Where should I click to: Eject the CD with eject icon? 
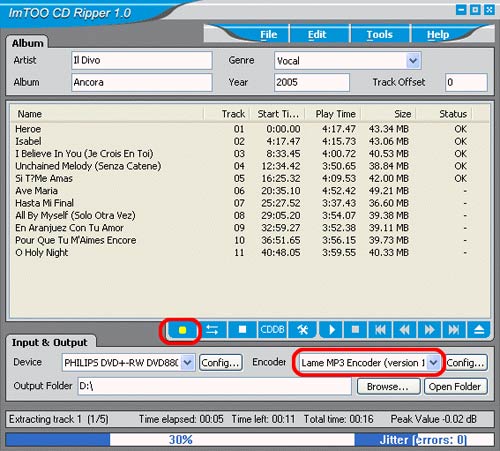click(479, 330)
